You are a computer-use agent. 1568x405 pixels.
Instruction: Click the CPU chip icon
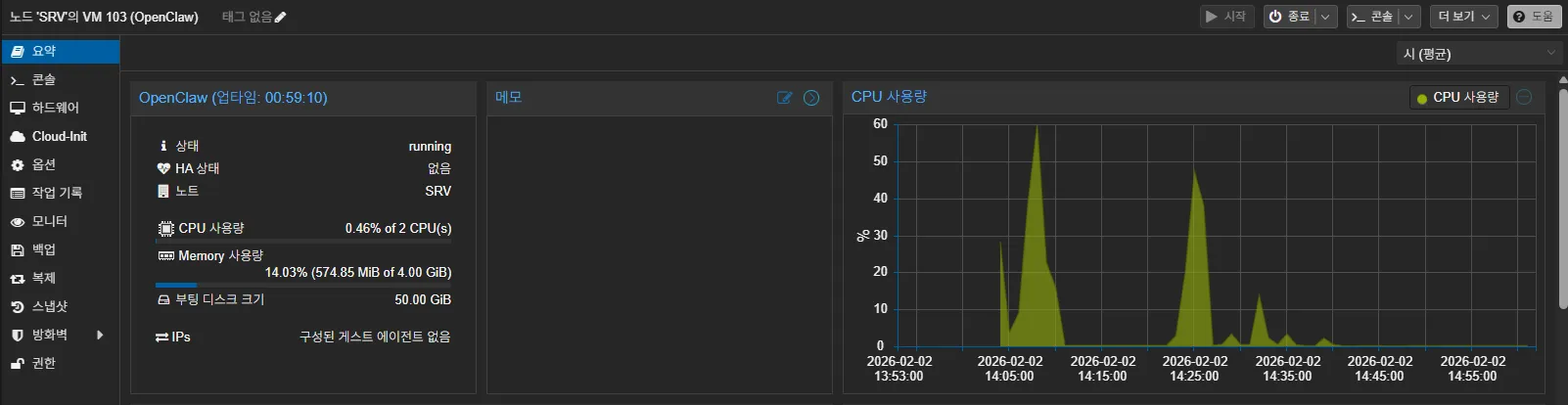tap(165, 228)
